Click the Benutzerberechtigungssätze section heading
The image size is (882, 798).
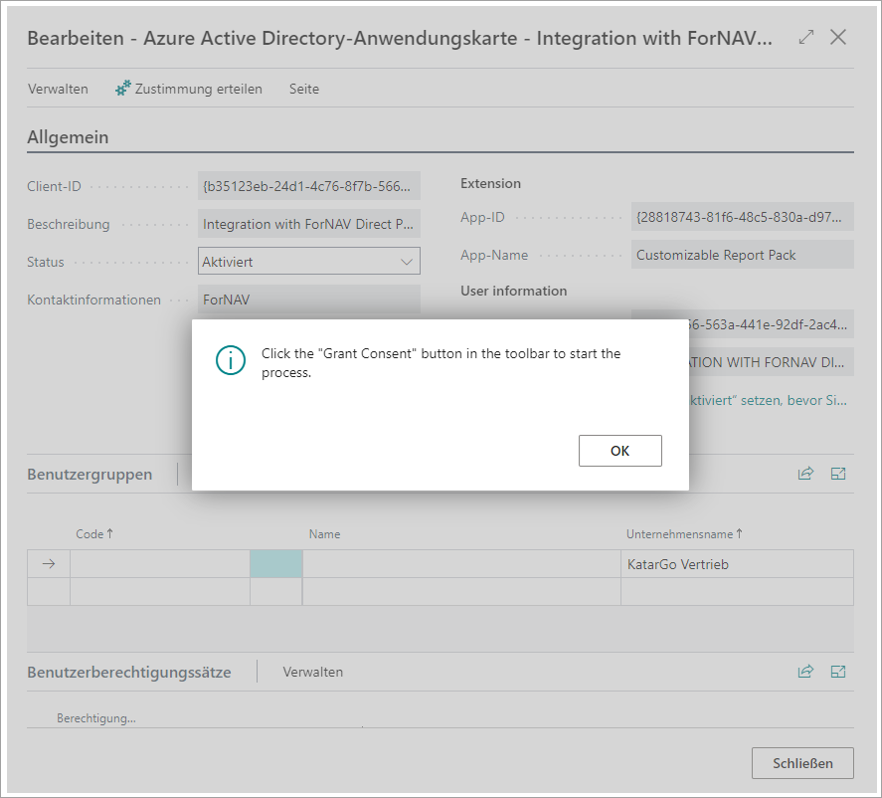129,672
